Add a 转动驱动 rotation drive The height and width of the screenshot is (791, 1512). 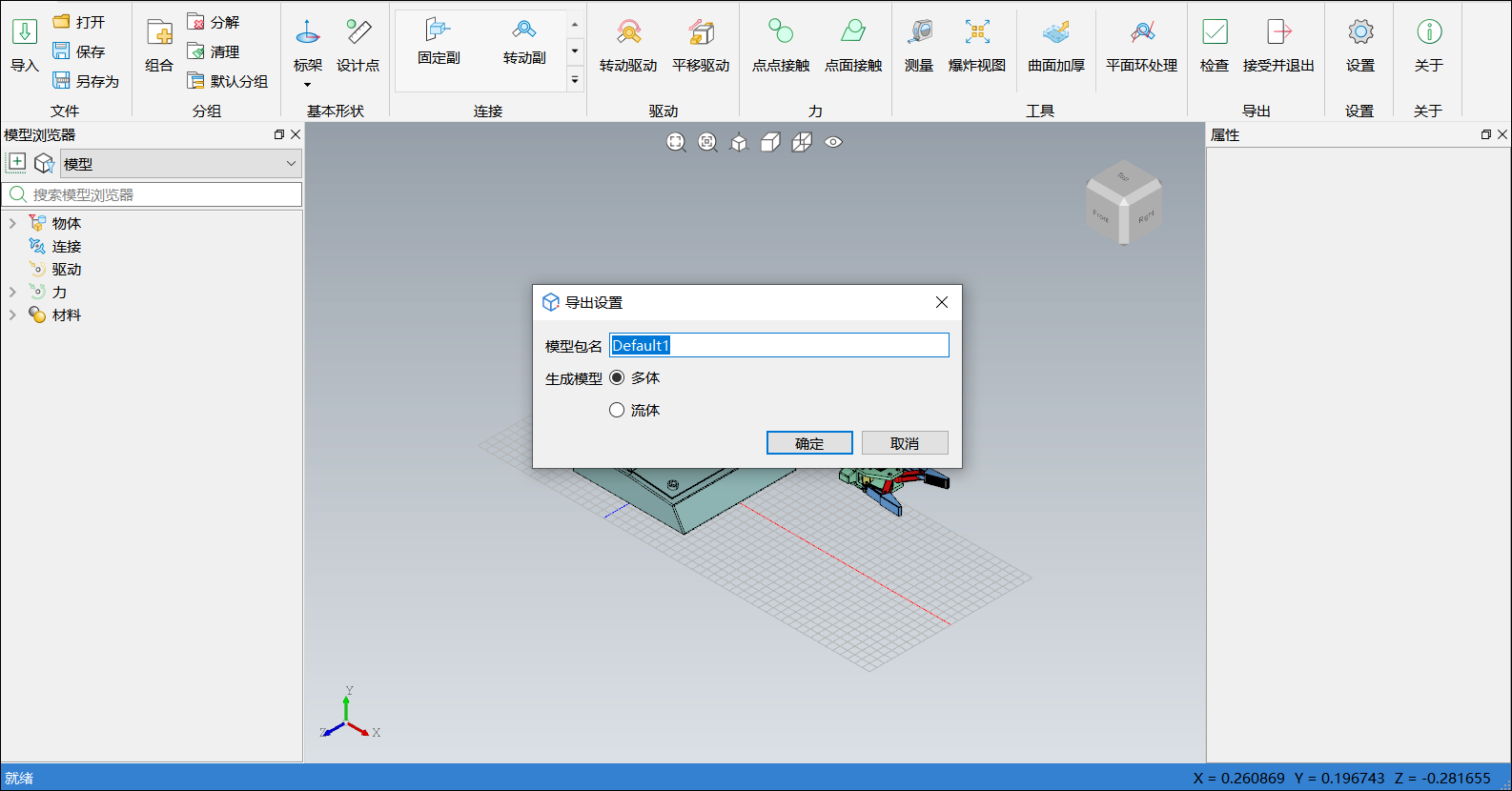628,45
